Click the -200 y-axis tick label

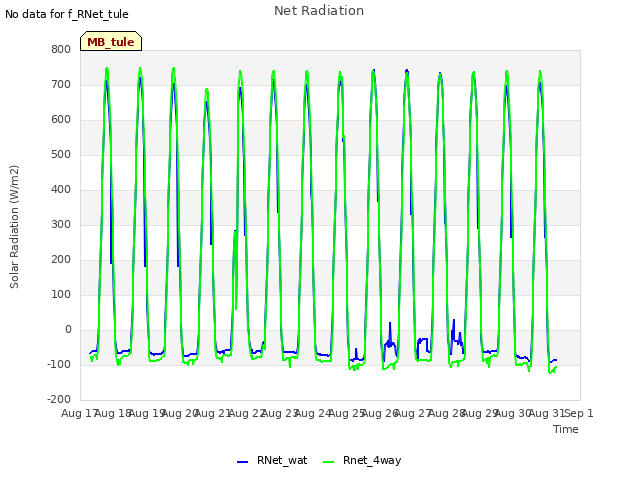pos(59,400)
